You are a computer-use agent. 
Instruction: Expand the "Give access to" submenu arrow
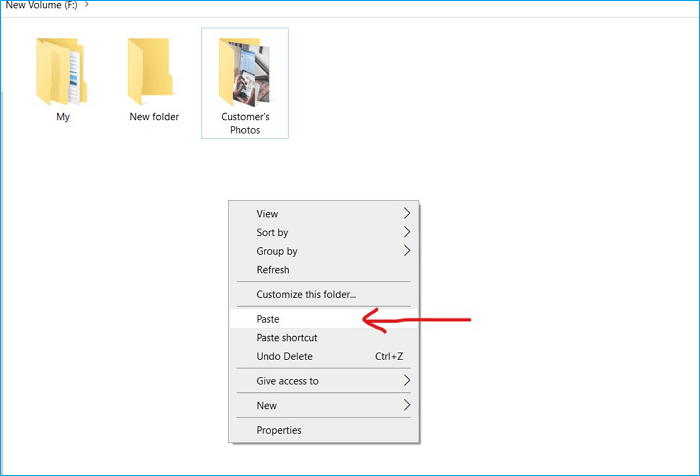coord(406,381)
